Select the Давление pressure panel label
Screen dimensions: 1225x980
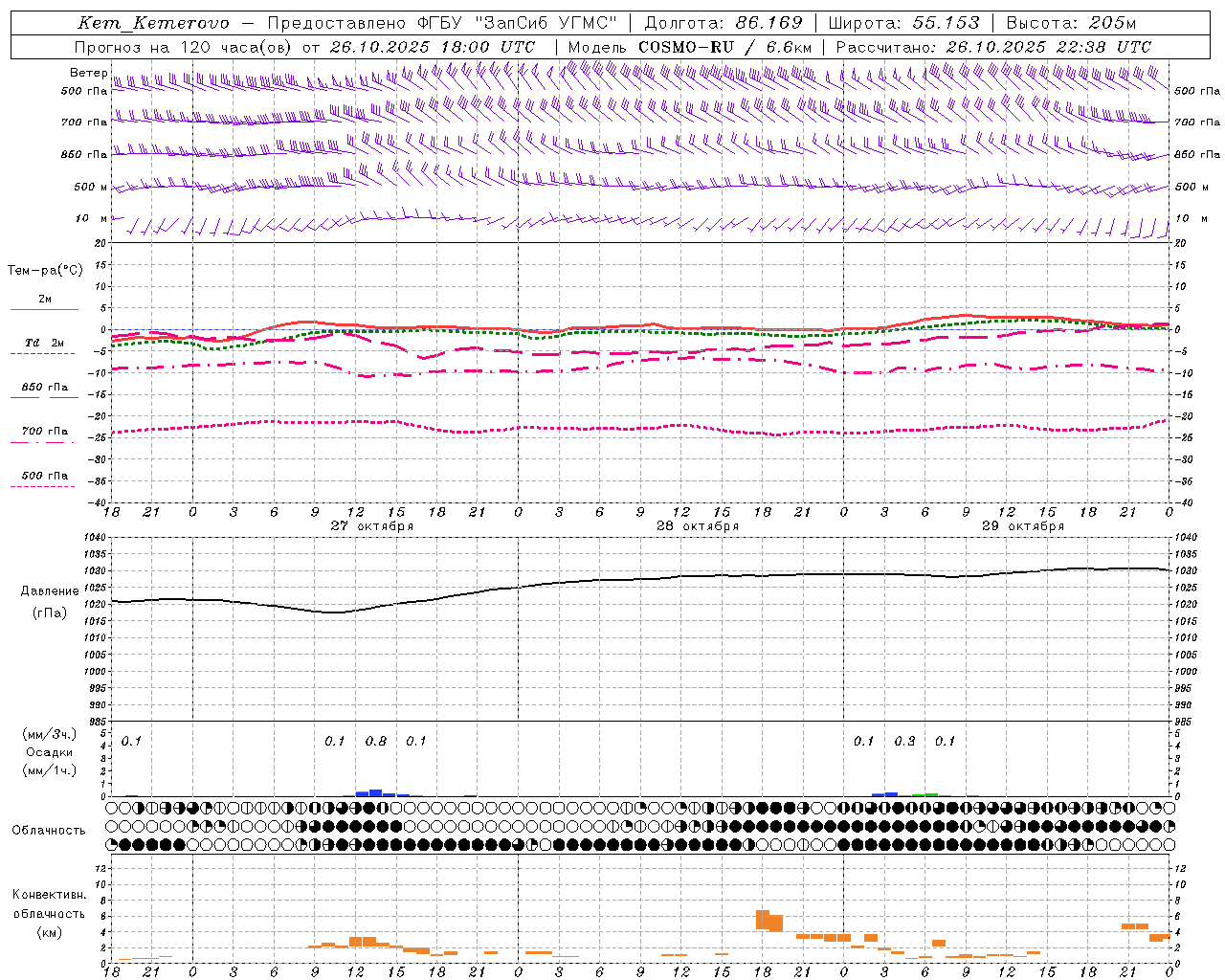tap(50, 591)
